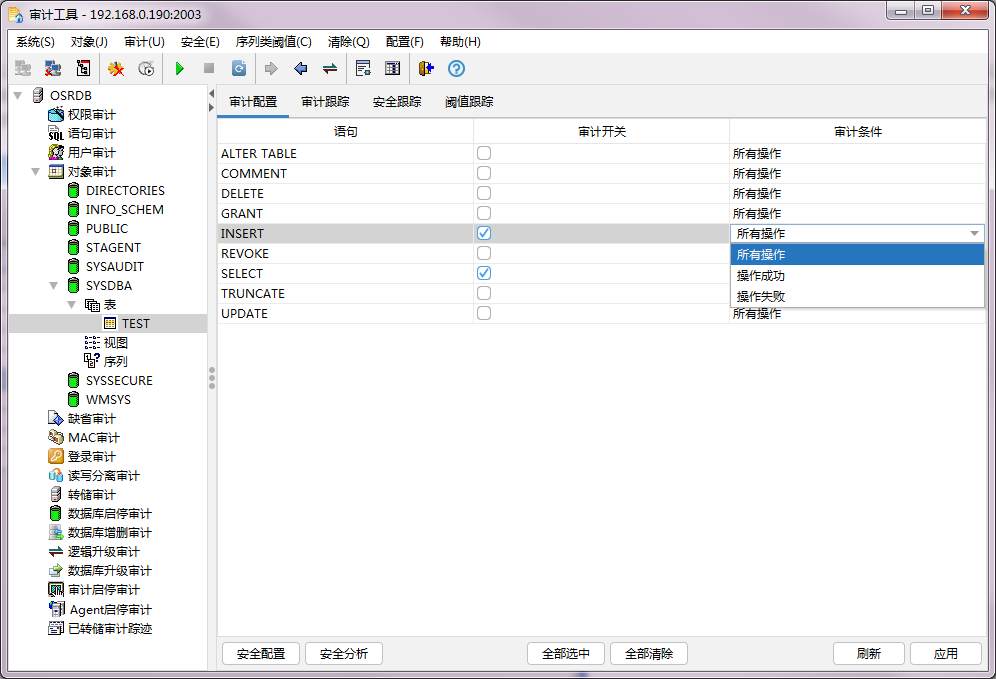Click the disconnect icon with red X

coord(53,69)
